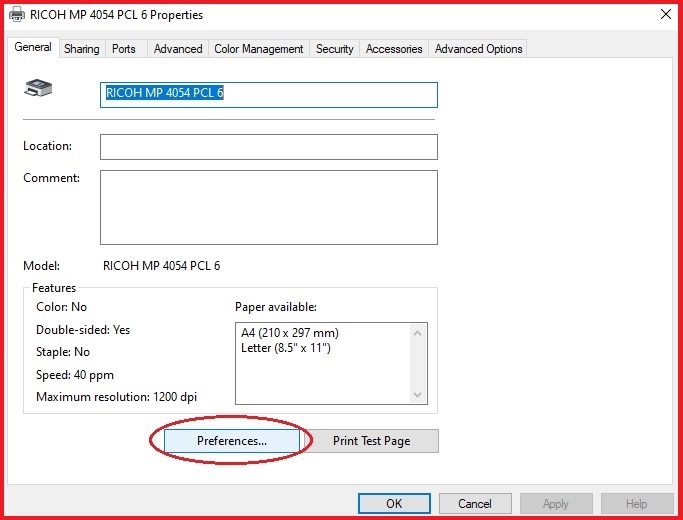The width and height of the screenshot is (683, 520).
Task: Open the Color Management tab
Action: (x=259, y=49)
